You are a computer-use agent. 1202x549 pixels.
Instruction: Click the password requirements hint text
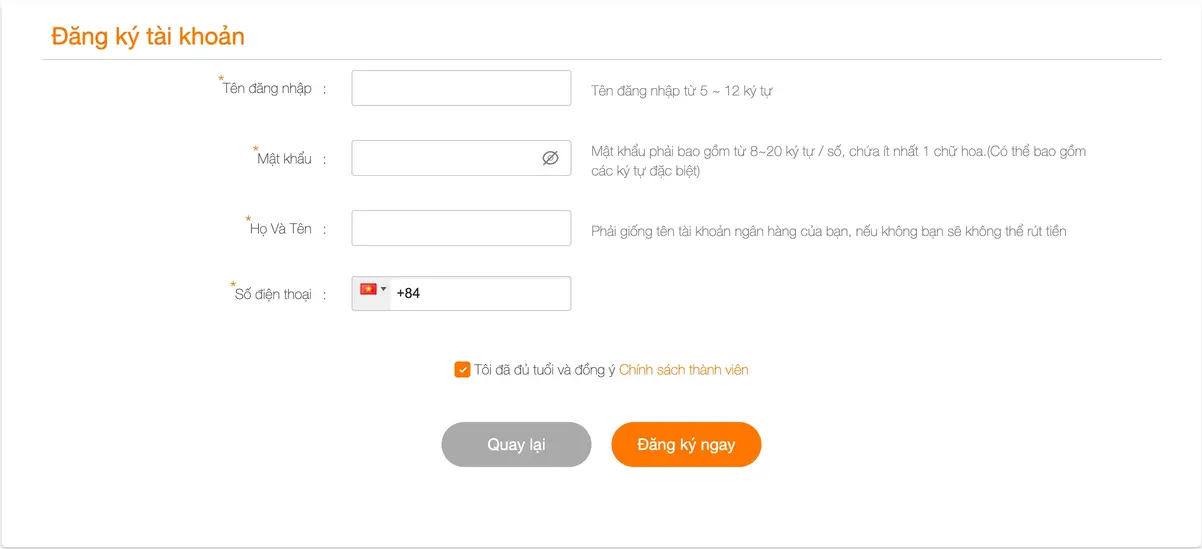click(838, 161)
